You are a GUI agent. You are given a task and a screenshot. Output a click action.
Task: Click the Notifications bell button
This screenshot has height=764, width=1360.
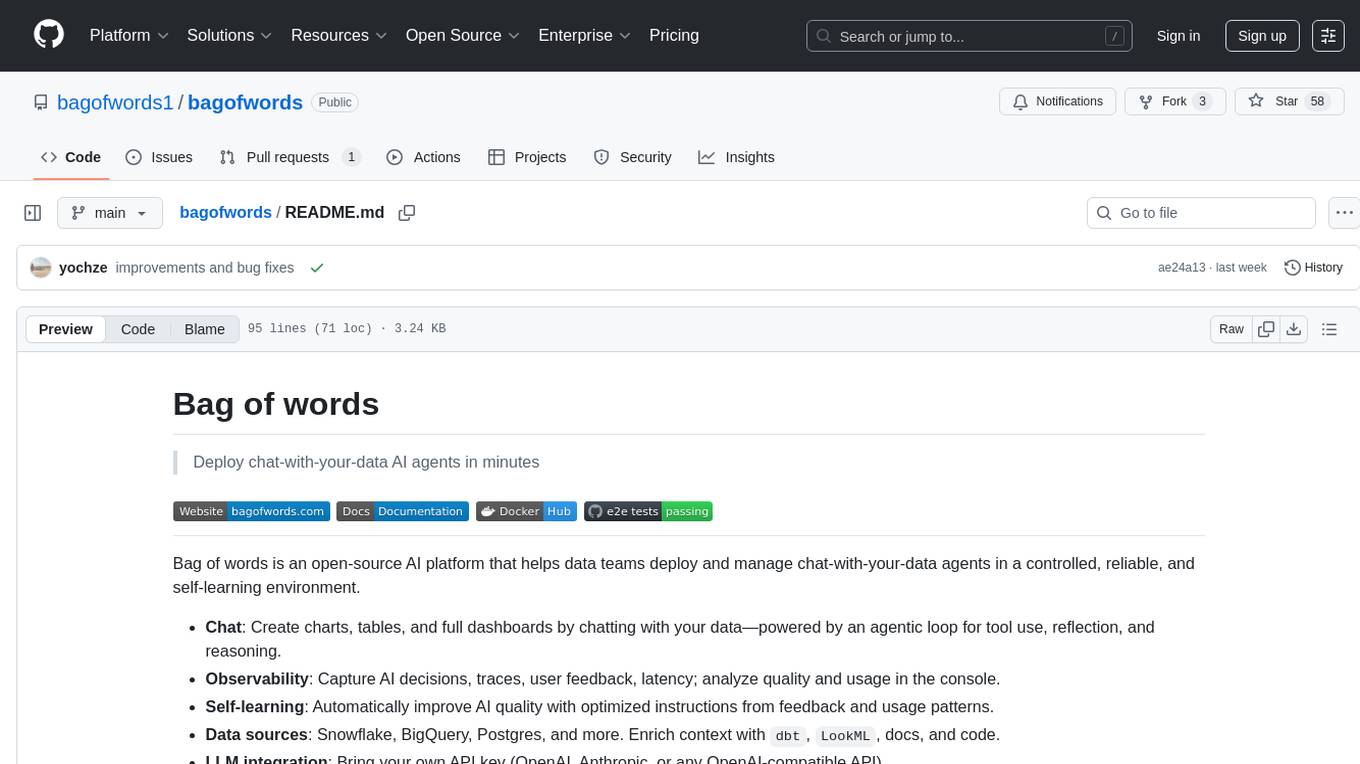coord(1058,101)
